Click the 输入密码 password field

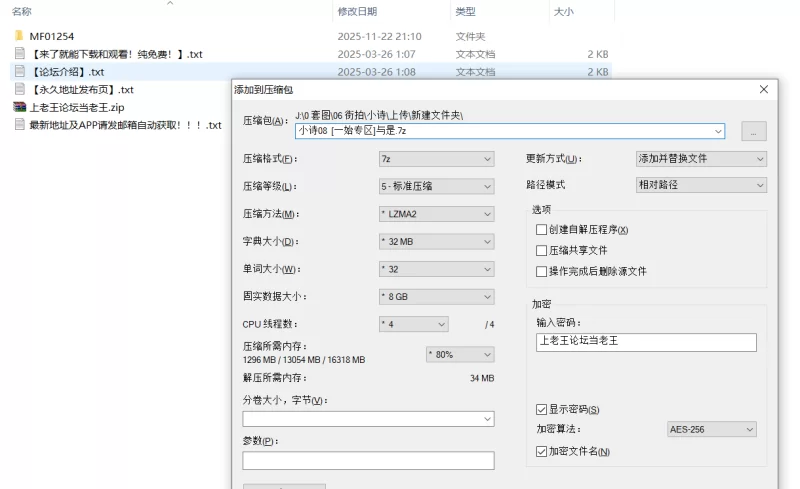point(646,342)
